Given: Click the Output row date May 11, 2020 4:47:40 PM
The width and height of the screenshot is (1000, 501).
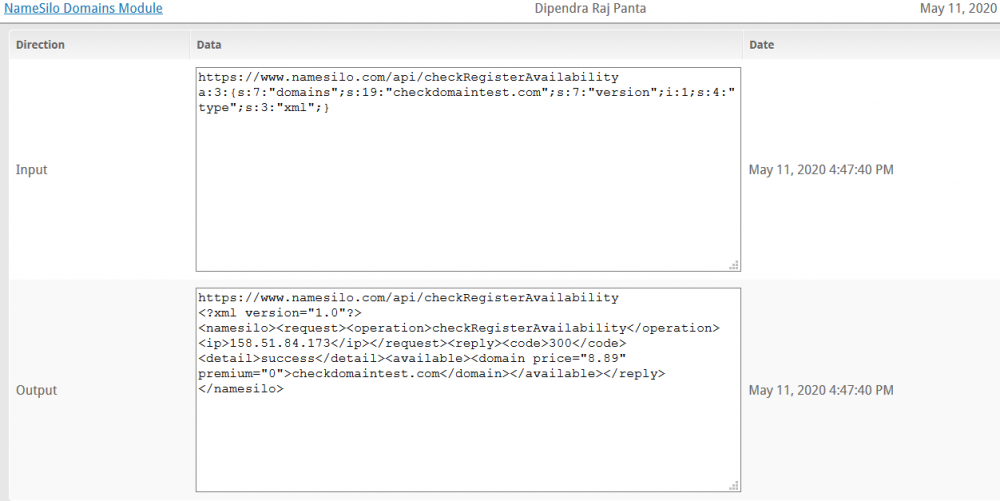Looking at the screenshot, I should coord(821,390).
